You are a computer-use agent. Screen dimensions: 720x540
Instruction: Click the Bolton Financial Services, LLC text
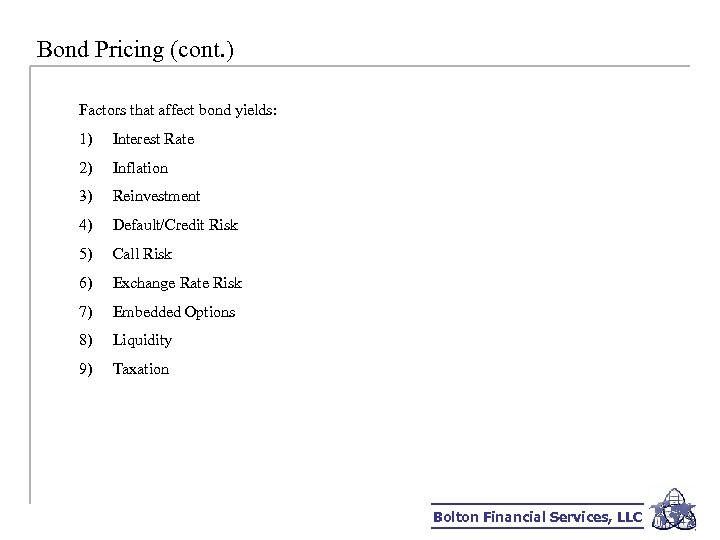[537, 517]
